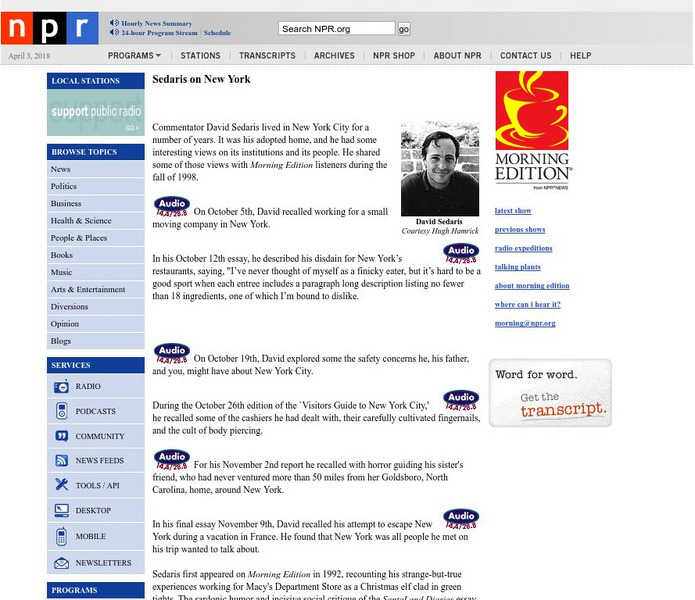Browse the Business topic
Viewport: 695px width, 600px height.
coord(96,203)
